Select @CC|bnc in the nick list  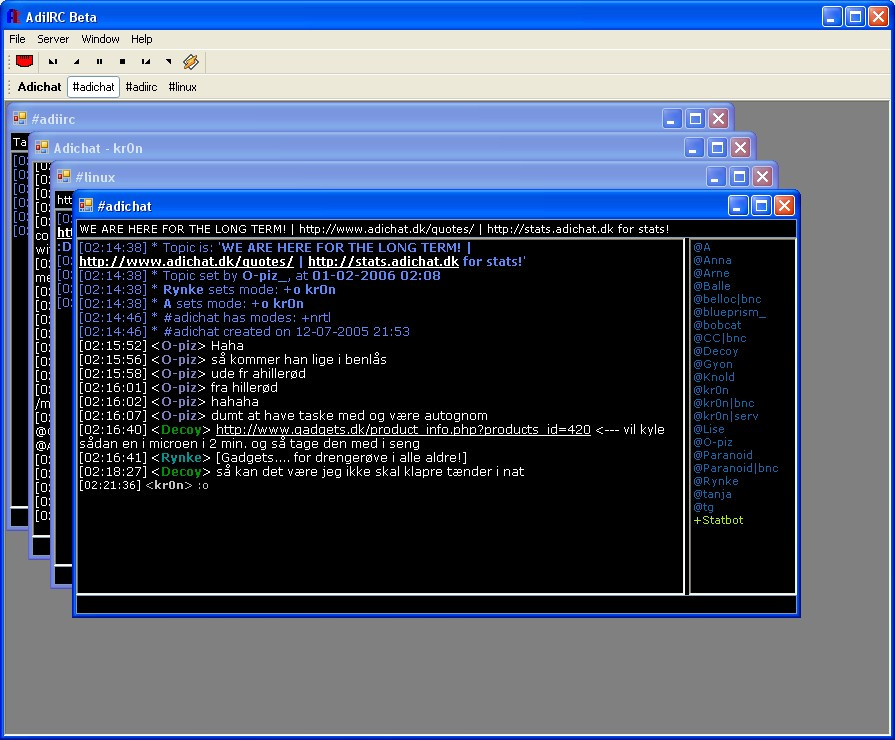point(720,338)
